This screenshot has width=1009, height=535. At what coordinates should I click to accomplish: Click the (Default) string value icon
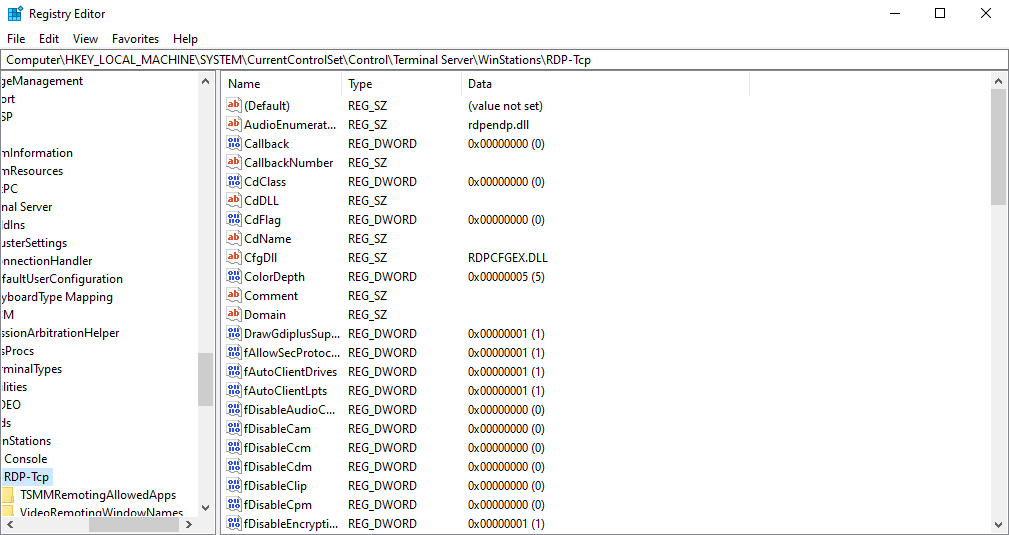[x=234, y=106]
